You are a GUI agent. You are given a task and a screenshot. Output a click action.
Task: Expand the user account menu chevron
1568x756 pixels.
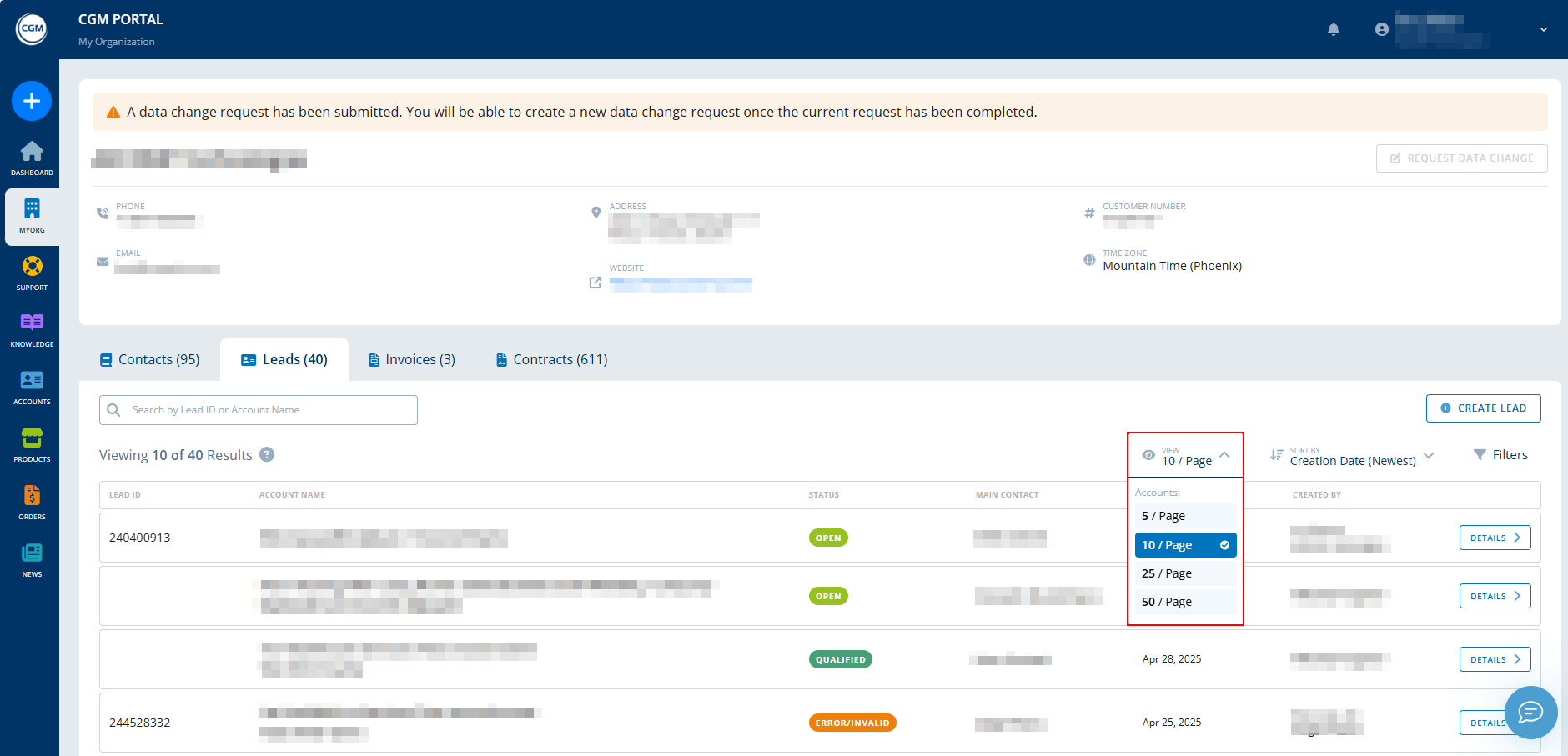click(x=1544, y=29)
